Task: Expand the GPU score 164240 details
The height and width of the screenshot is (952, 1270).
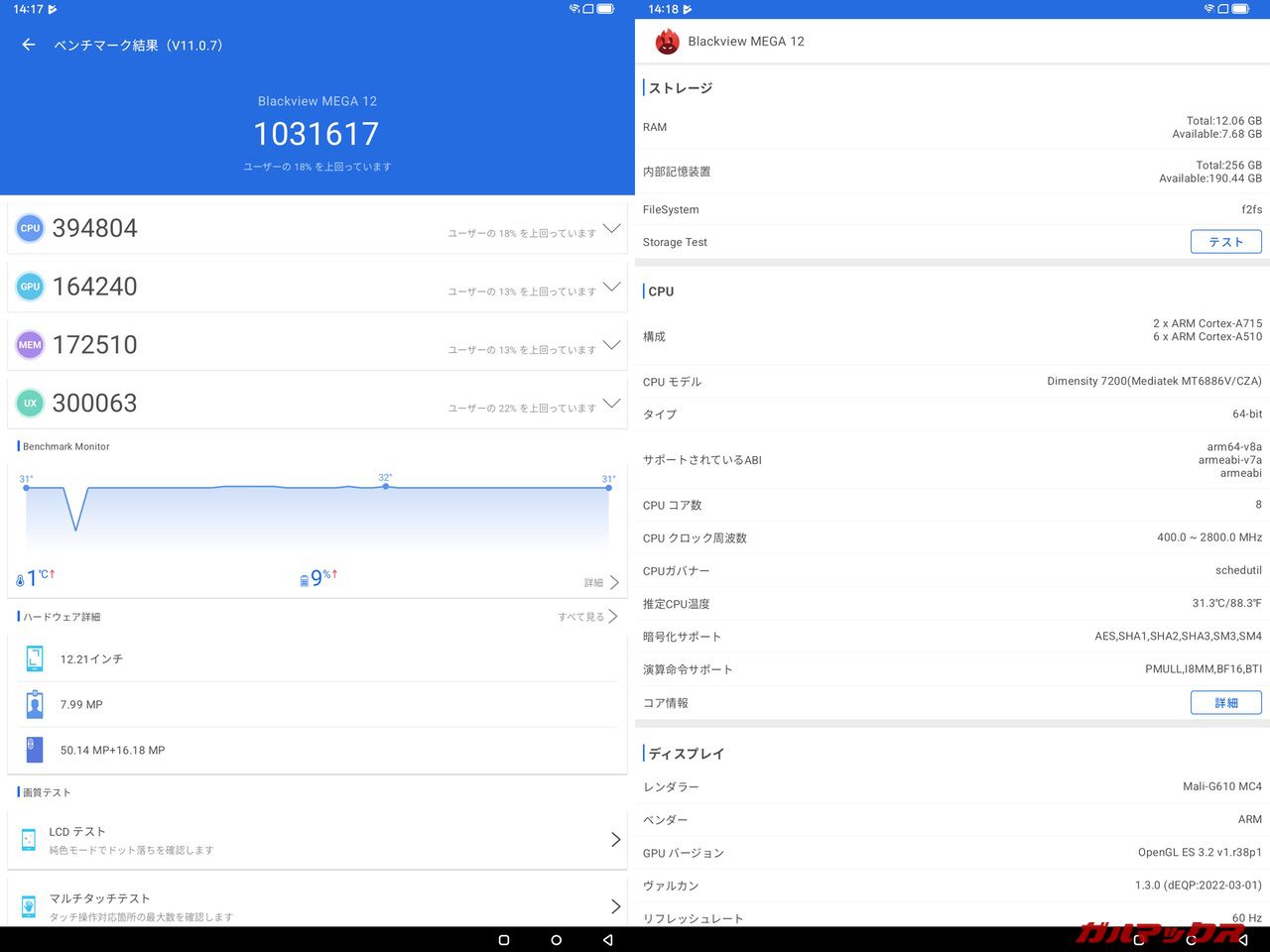Action: tap(611, 287)
